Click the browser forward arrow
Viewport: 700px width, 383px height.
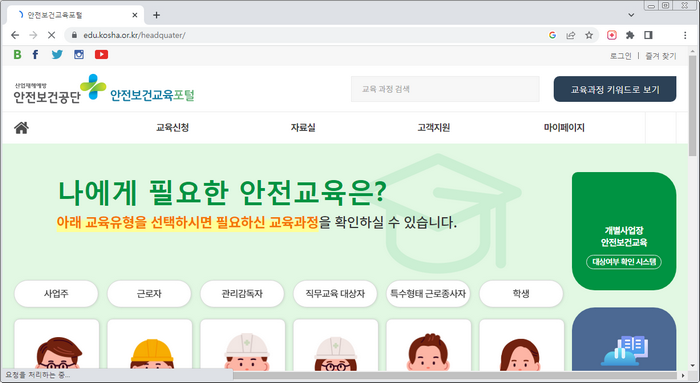(33, 35)
